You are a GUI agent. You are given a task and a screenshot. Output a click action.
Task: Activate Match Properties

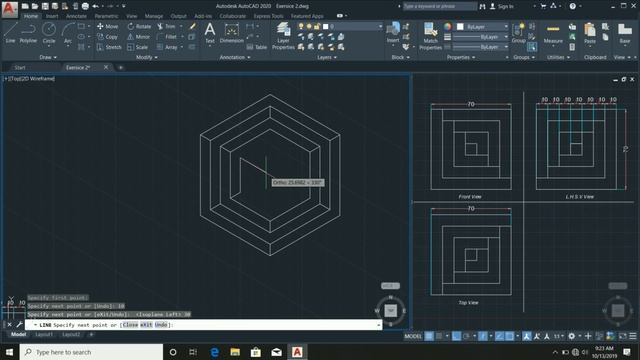(x=430, y=36)
